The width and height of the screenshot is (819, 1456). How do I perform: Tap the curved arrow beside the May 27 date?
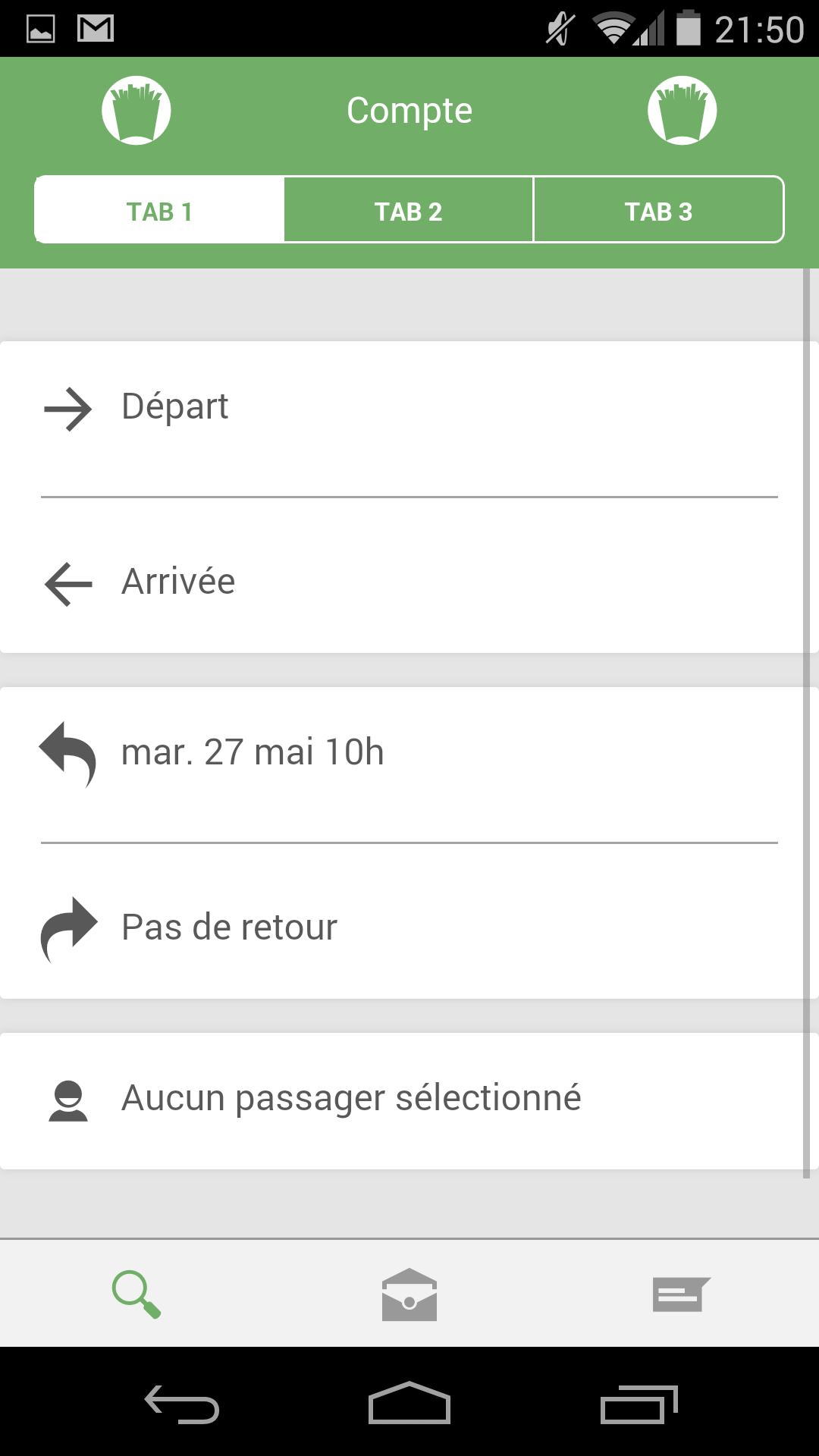pos(68,754)
